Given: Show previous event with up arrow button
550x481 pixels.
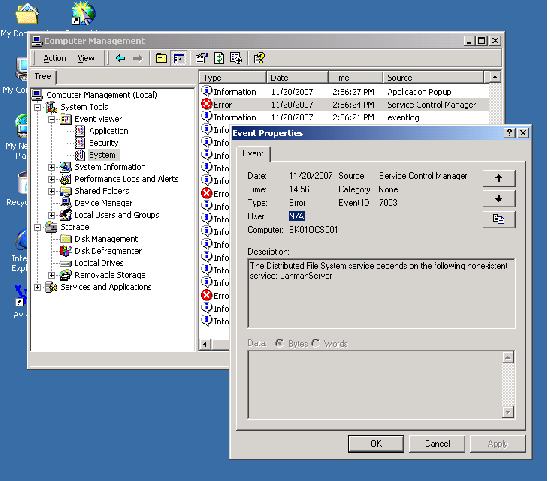Looking at the screenshot, I should [x=499, y=178].
